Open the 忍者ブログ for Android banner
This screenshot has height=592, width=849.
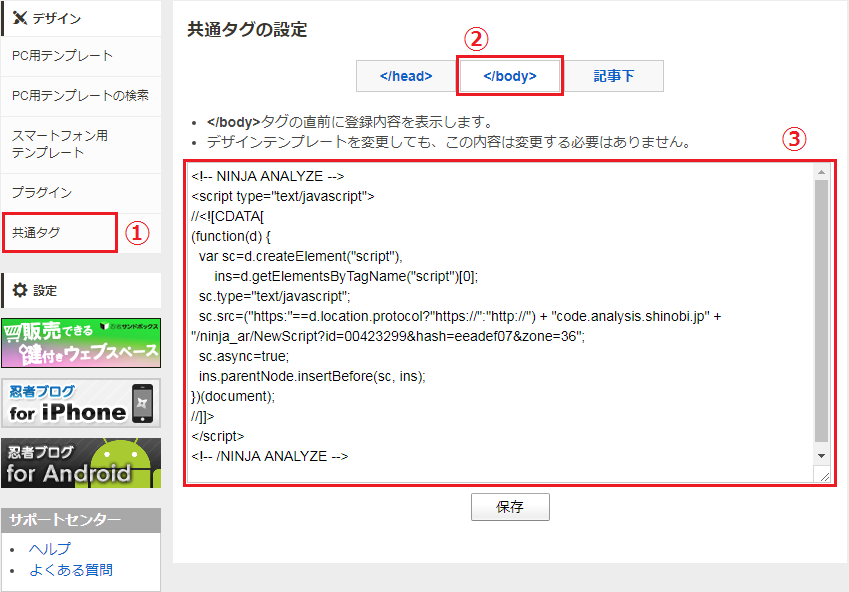(x=81, y=464)
